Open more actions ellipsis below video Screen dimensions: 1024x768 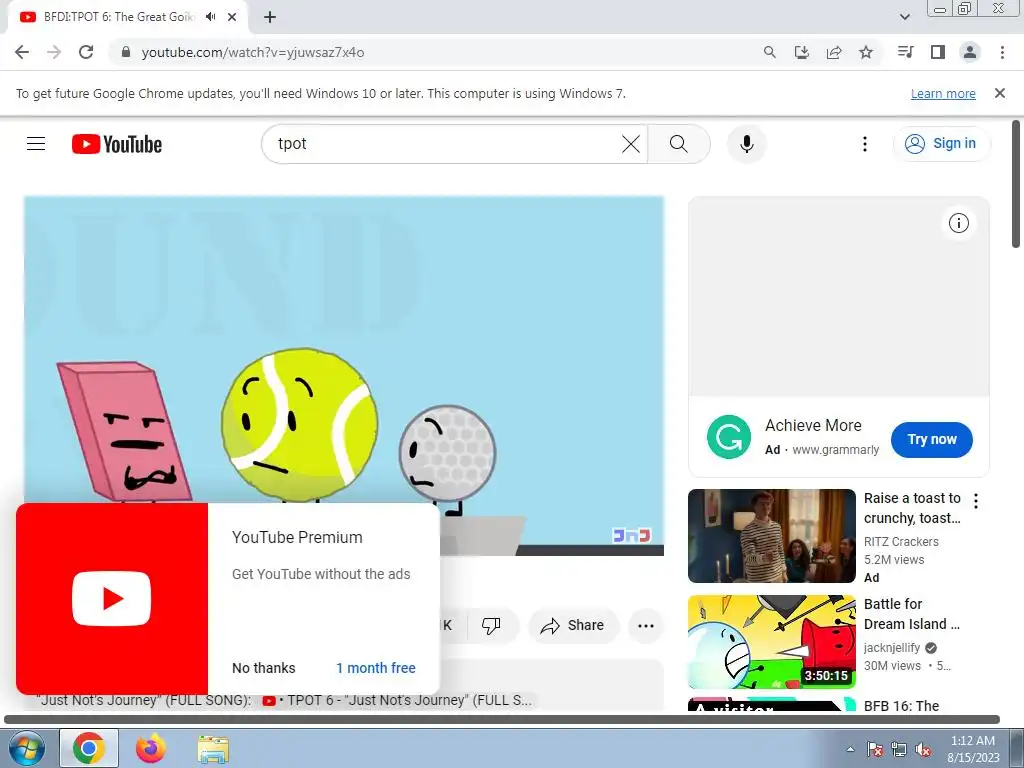click(645, 626)
